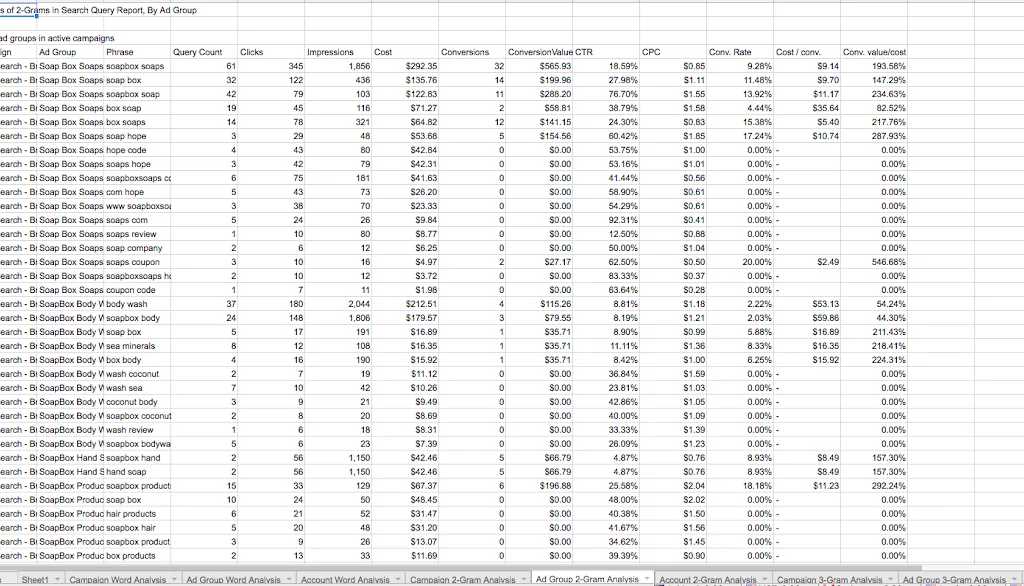Switch to Account Word Analysis sheet
Image resolution: width=1024 pixels, height=586 pixels.
pos(345,579)
